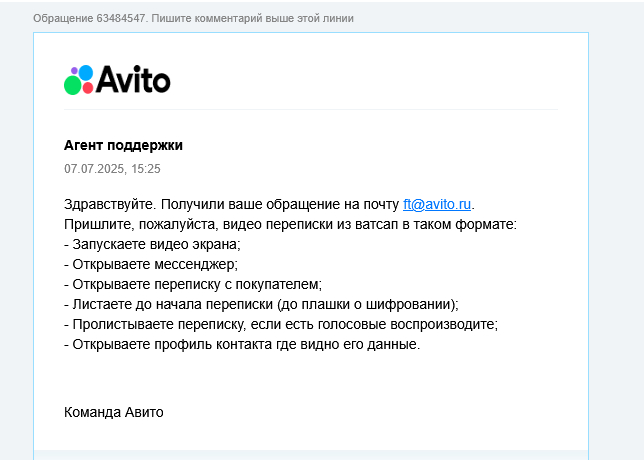
Task: Click the timestamp 07.07.2025, 15:25
Action: pyautogui.click(x=112, y=169)
